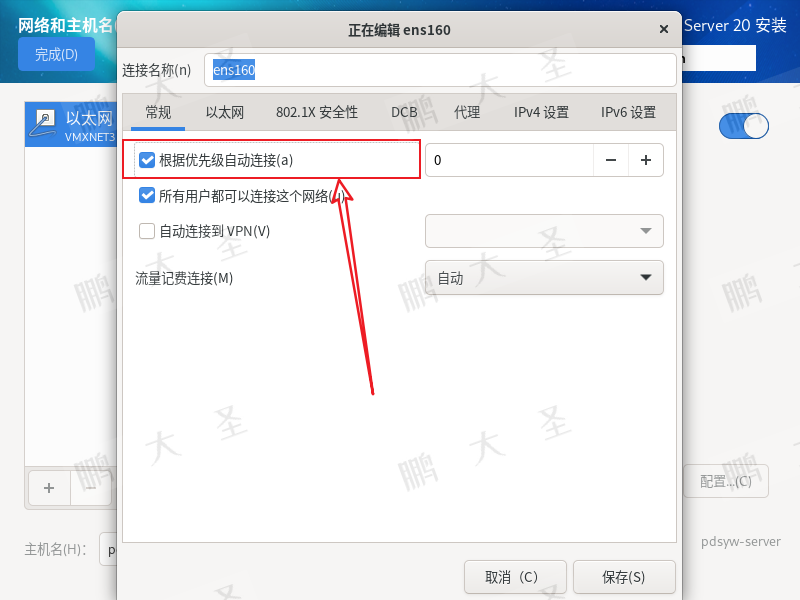Click the 取消(C) cancel button

(x=515, y=577)
